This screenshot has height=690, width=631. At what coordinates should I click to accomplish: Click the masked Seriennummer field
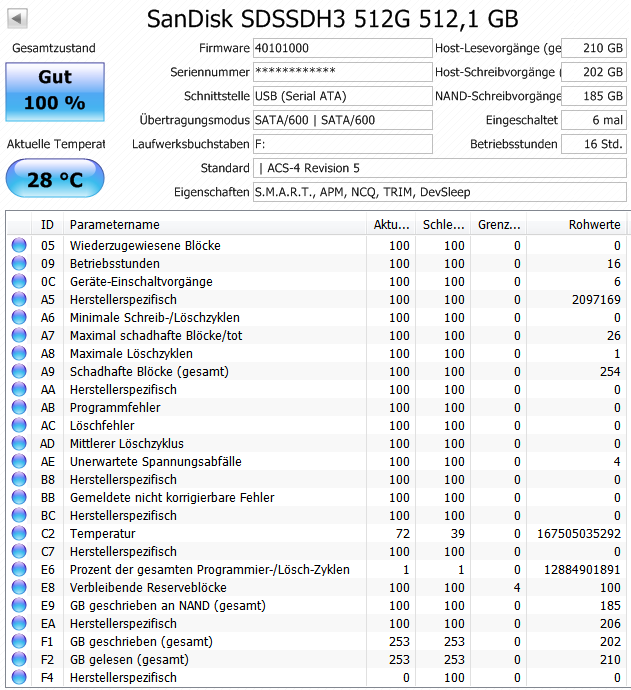pos(342,72)
